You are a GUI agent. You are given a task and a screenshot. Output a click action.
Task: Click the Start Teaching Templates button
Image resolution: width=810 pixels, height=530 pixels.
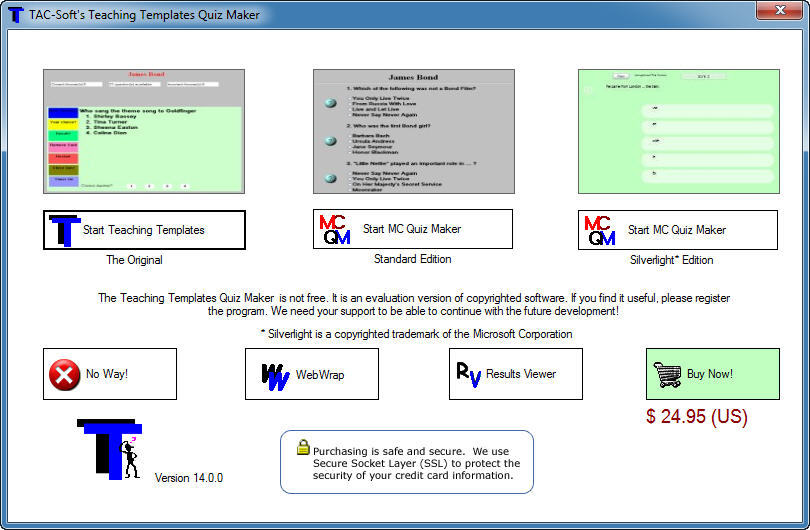tap(144, 230)
